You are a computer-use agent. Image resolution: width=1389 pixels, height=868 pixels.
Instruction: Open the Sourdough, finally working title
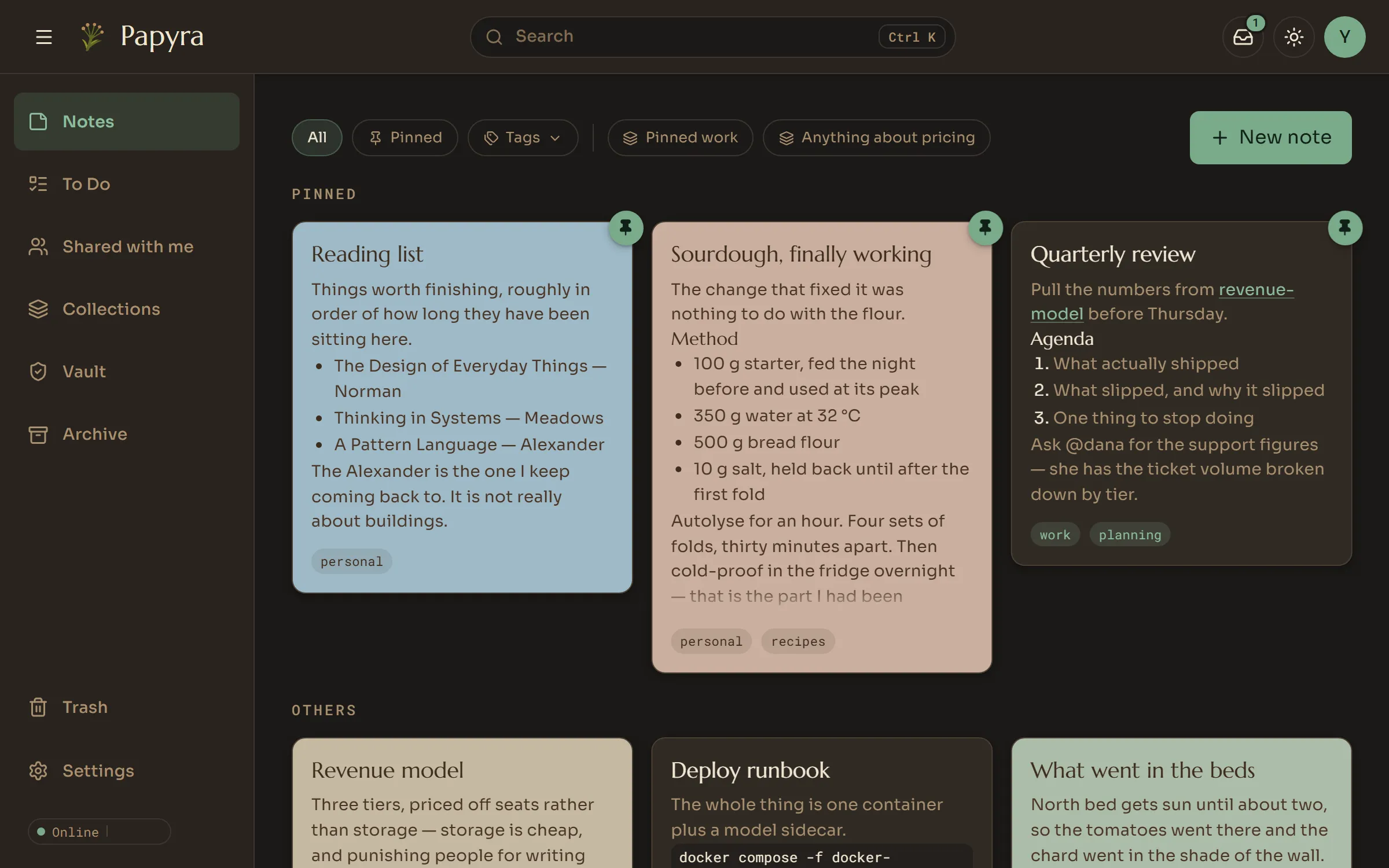point(801,254)
